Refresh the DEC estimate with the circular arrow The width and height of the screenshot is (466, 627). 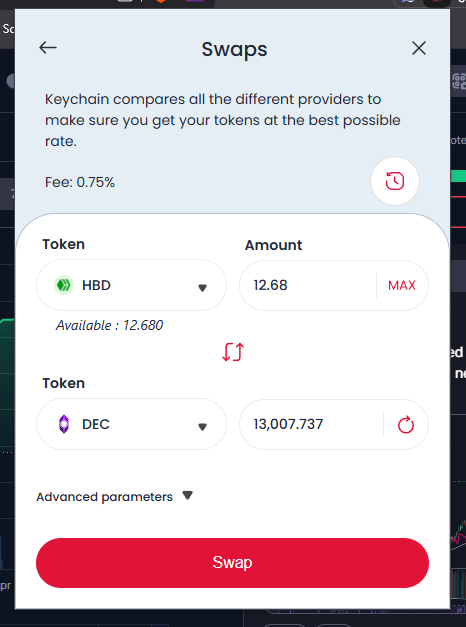pyautogui.click(x=406, y=424)
